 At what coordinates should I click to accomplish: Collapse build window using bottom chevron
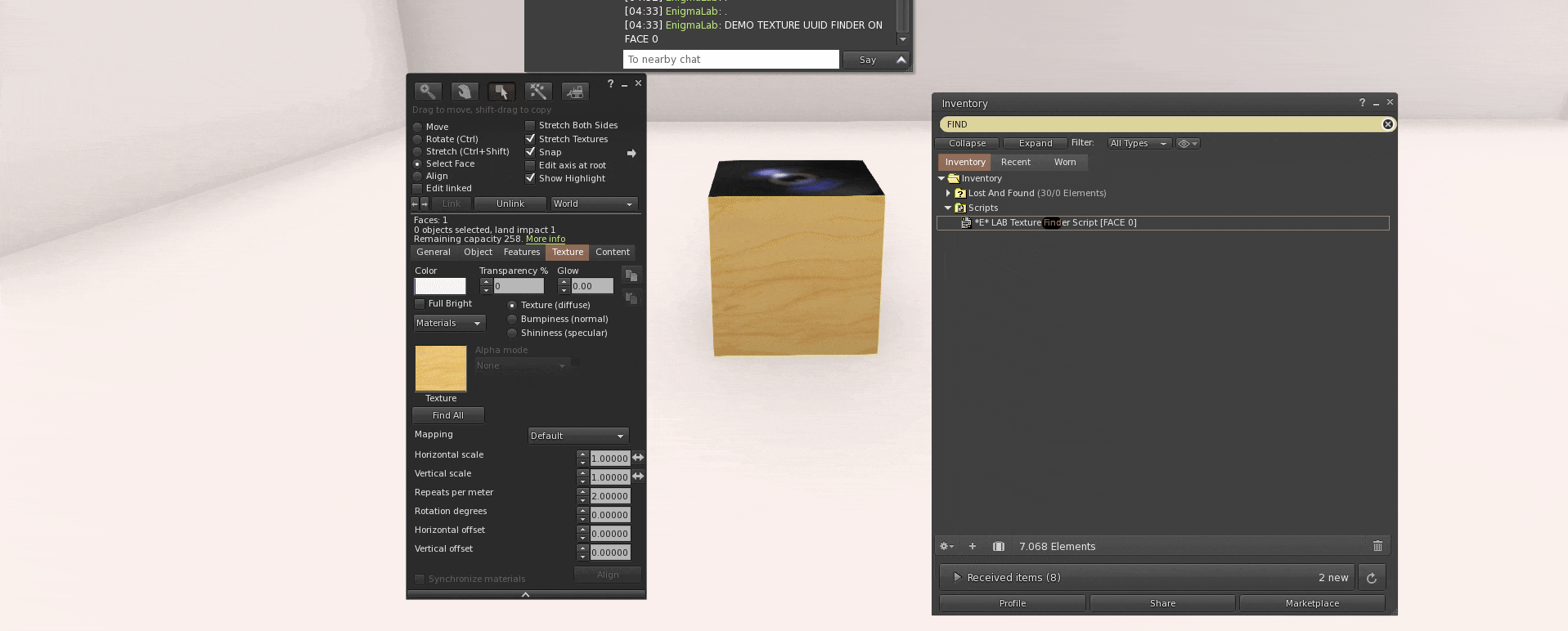click(526, 594)
